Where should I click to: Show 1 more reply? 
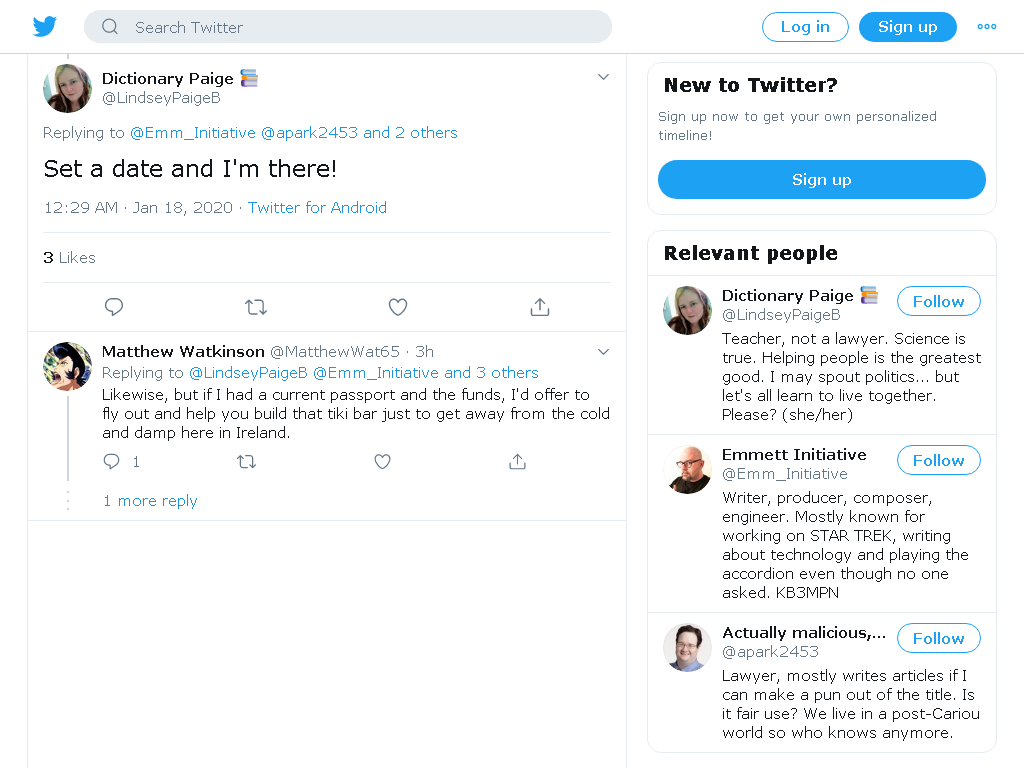(x=150, y=501)
